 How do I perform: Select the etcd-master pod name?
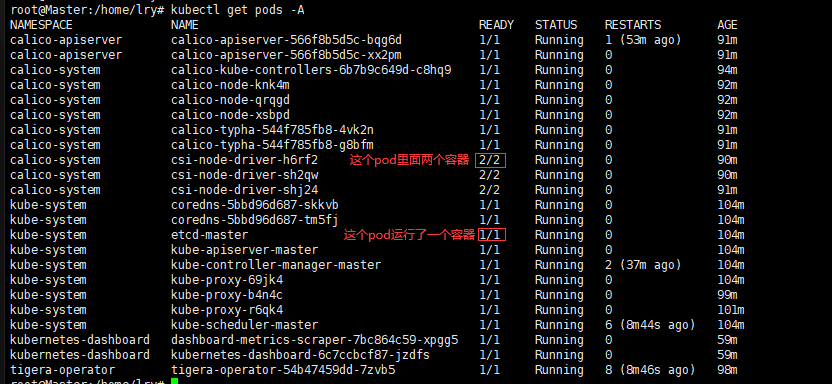(210, 234)
